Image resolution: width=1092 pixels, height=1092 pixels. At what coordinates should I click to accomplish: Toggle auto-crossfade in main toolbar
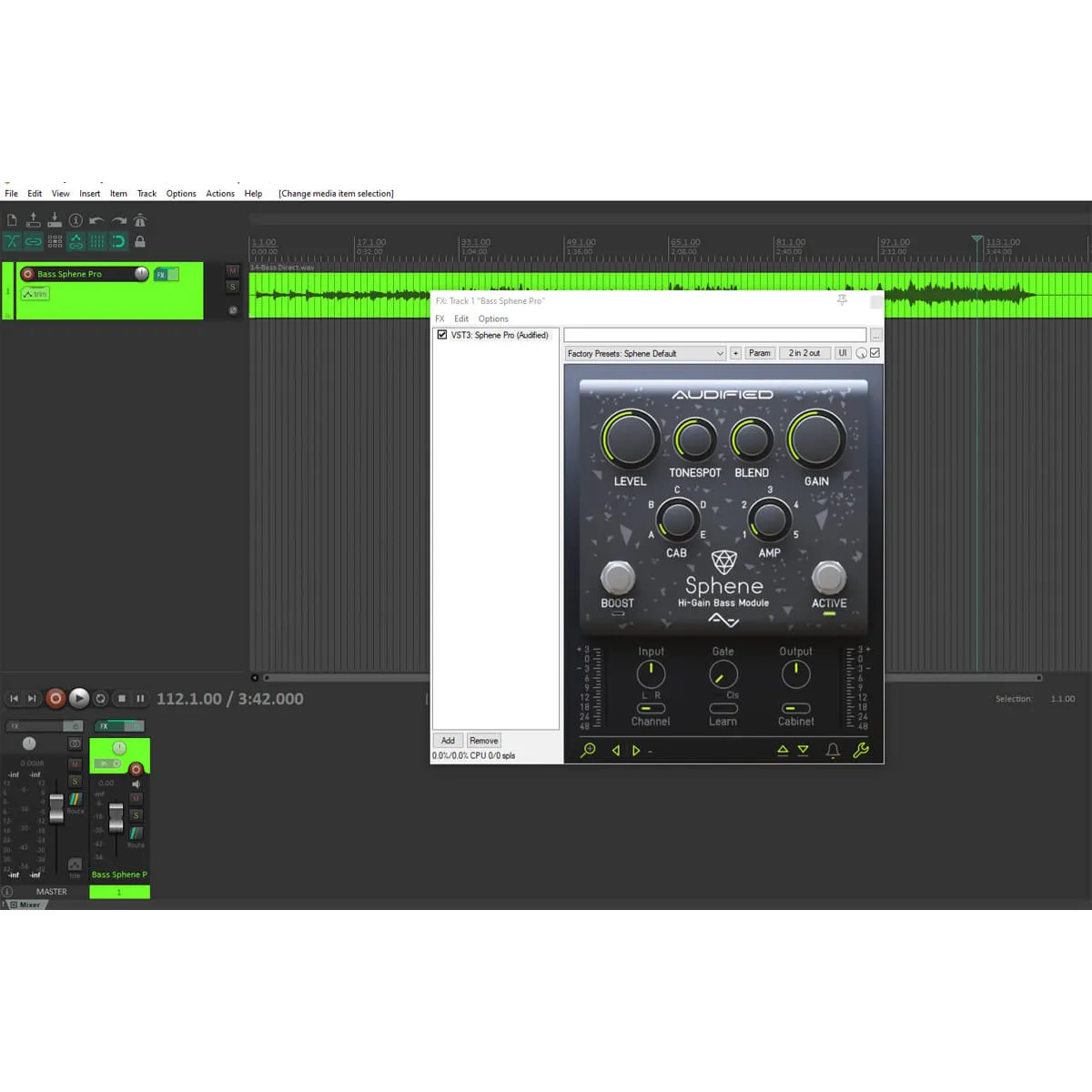(x=12, y=241)
